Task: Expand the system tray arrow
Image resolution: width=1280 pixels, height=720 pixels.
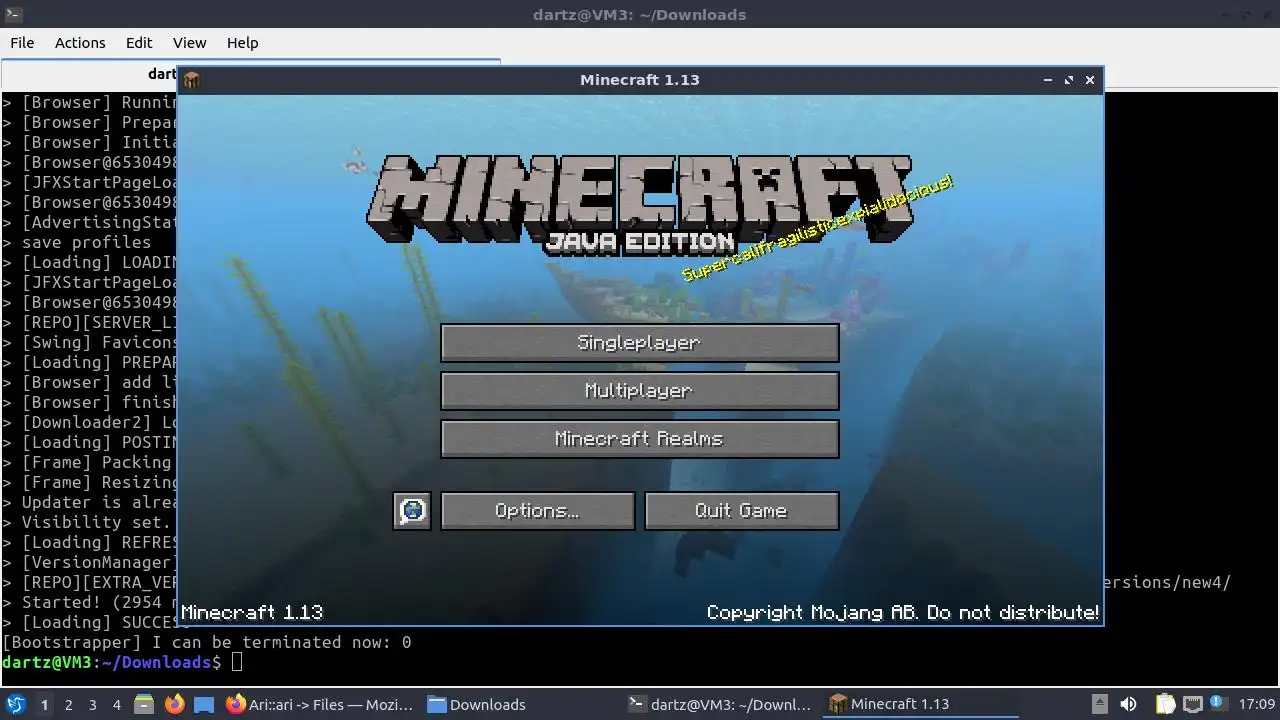Action: point(1099,704)
